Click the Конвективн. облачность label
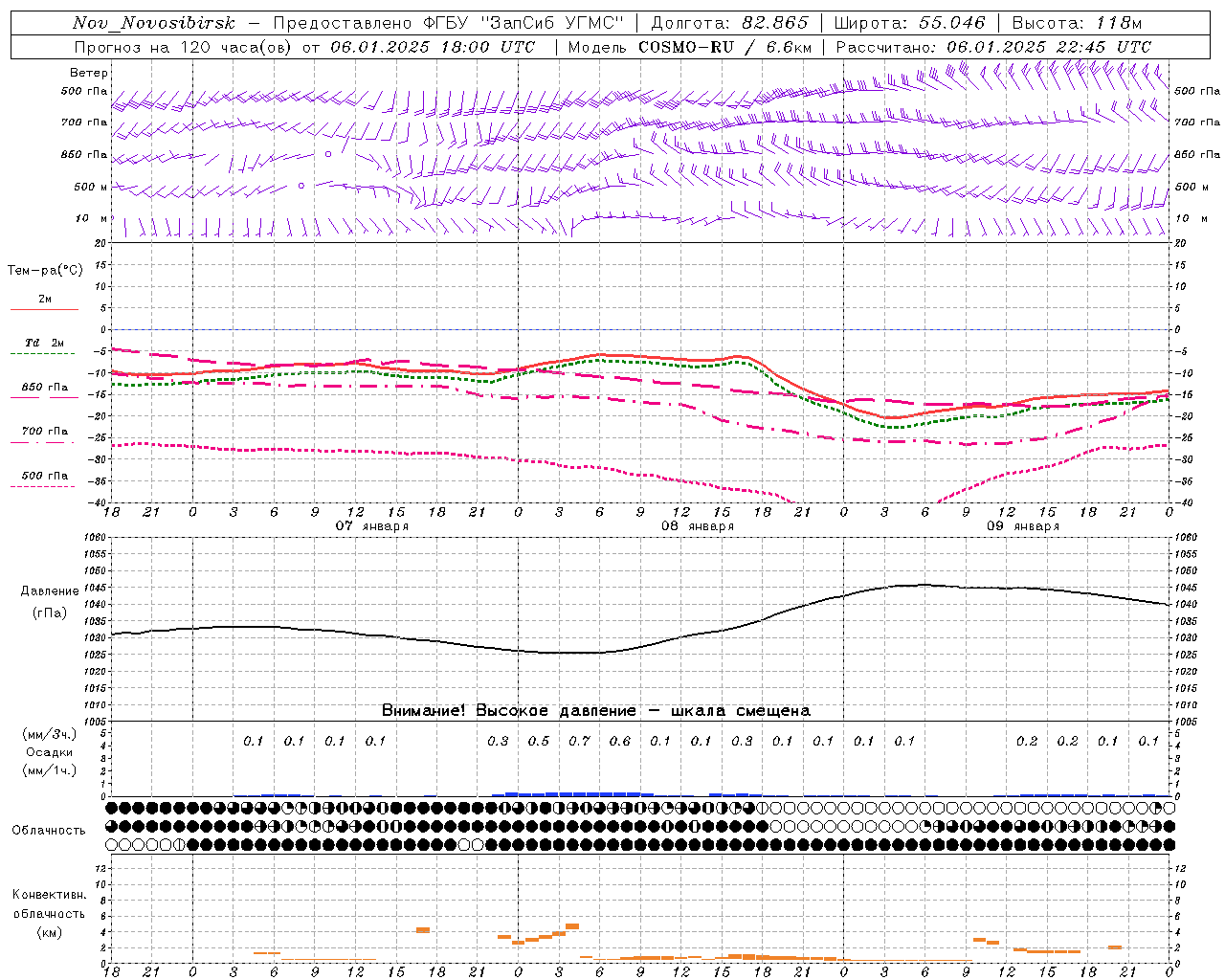The image size is (1225, 980). pyautogui.click(x=49, y=904)
